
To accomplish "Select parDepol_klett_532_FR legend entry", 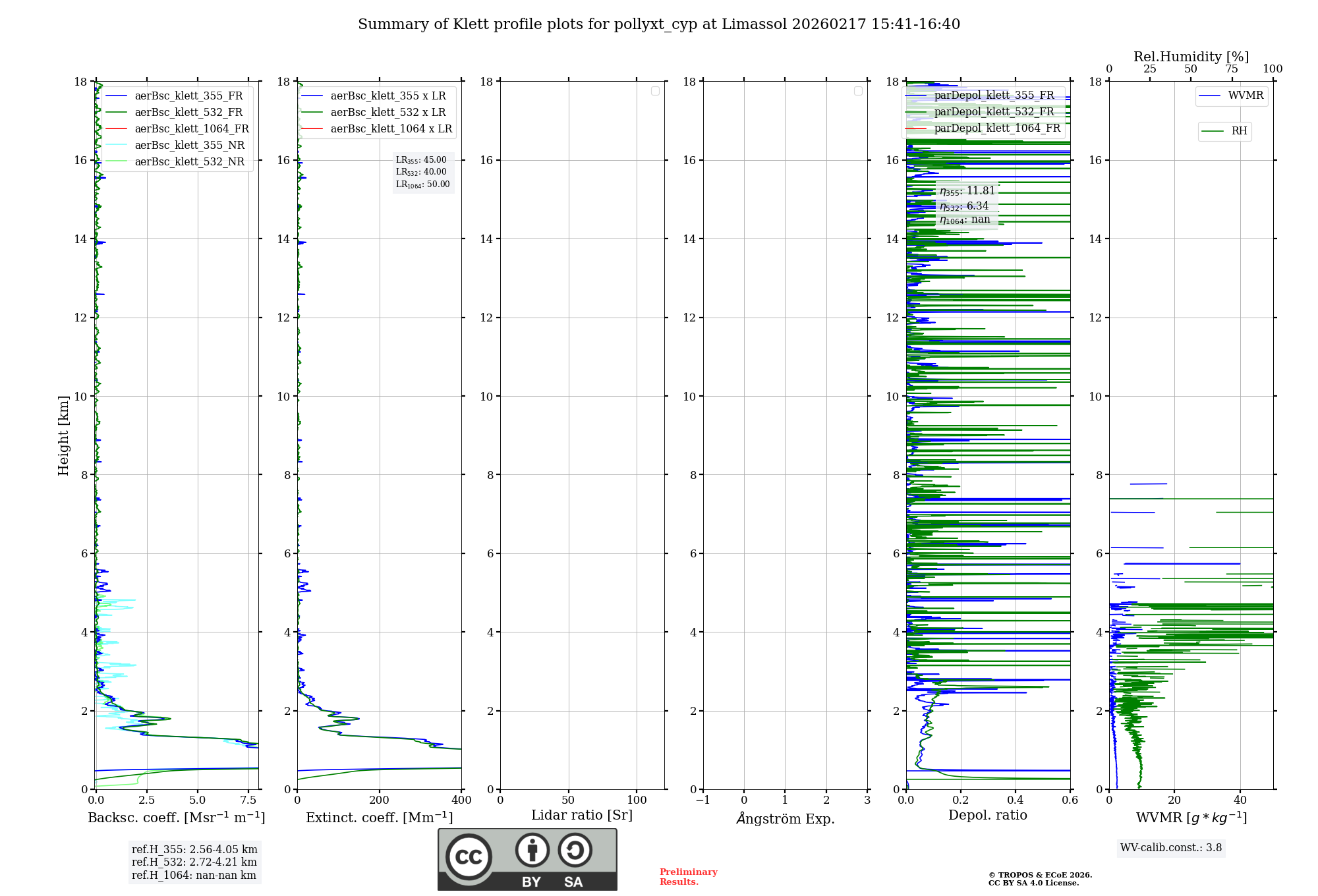I will (x=993, y=112).
